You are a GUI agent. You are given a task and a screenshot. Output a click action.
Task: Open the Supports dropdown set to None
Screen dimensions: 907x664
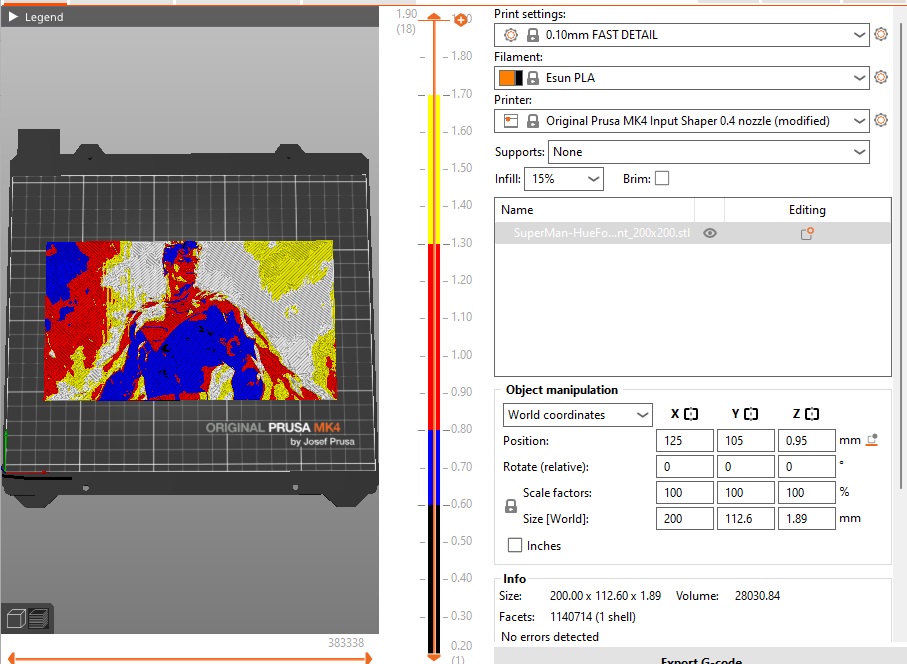(709, 152)
